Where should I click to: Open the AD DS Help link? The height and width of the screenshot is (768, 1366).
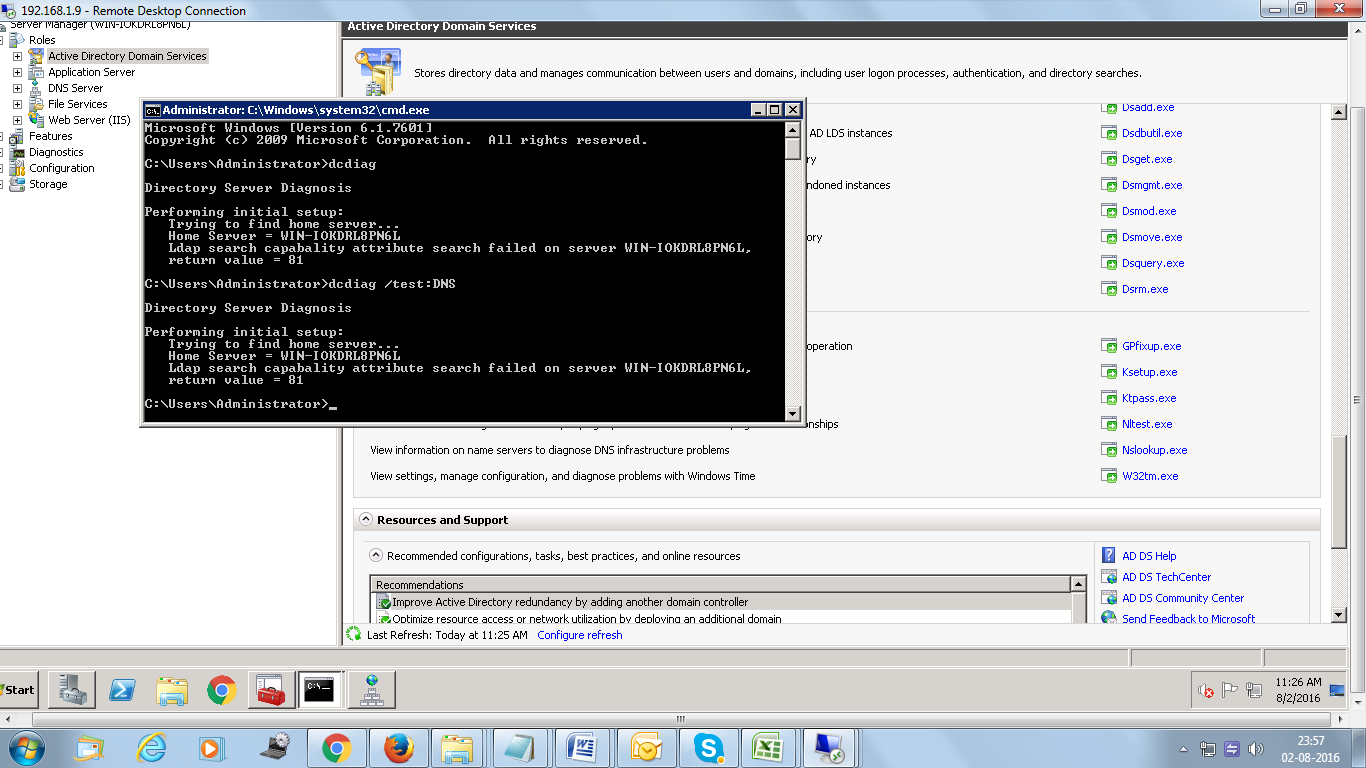click(x=1149, y=556)
